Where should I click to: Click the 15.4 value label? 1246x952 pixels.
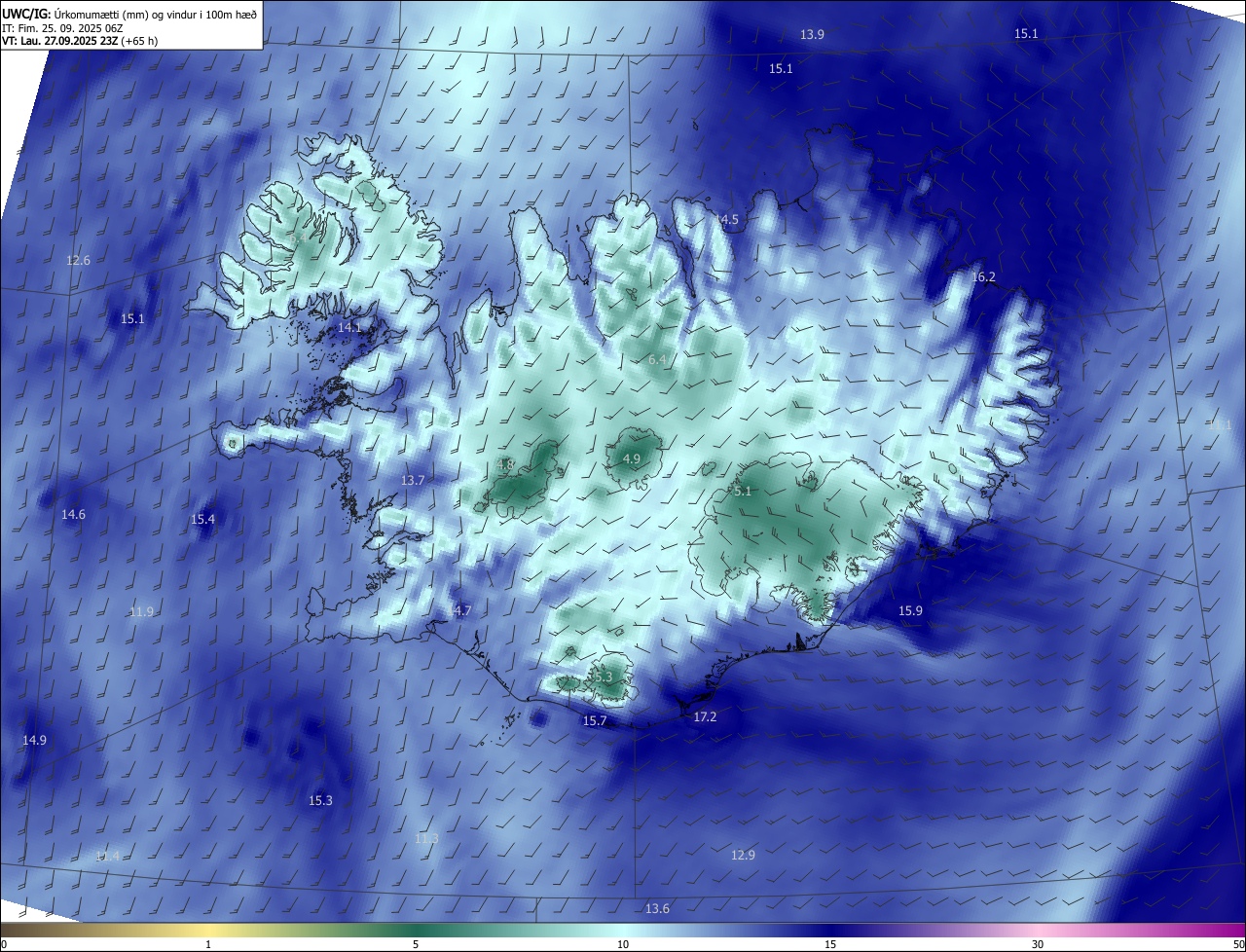202,520
